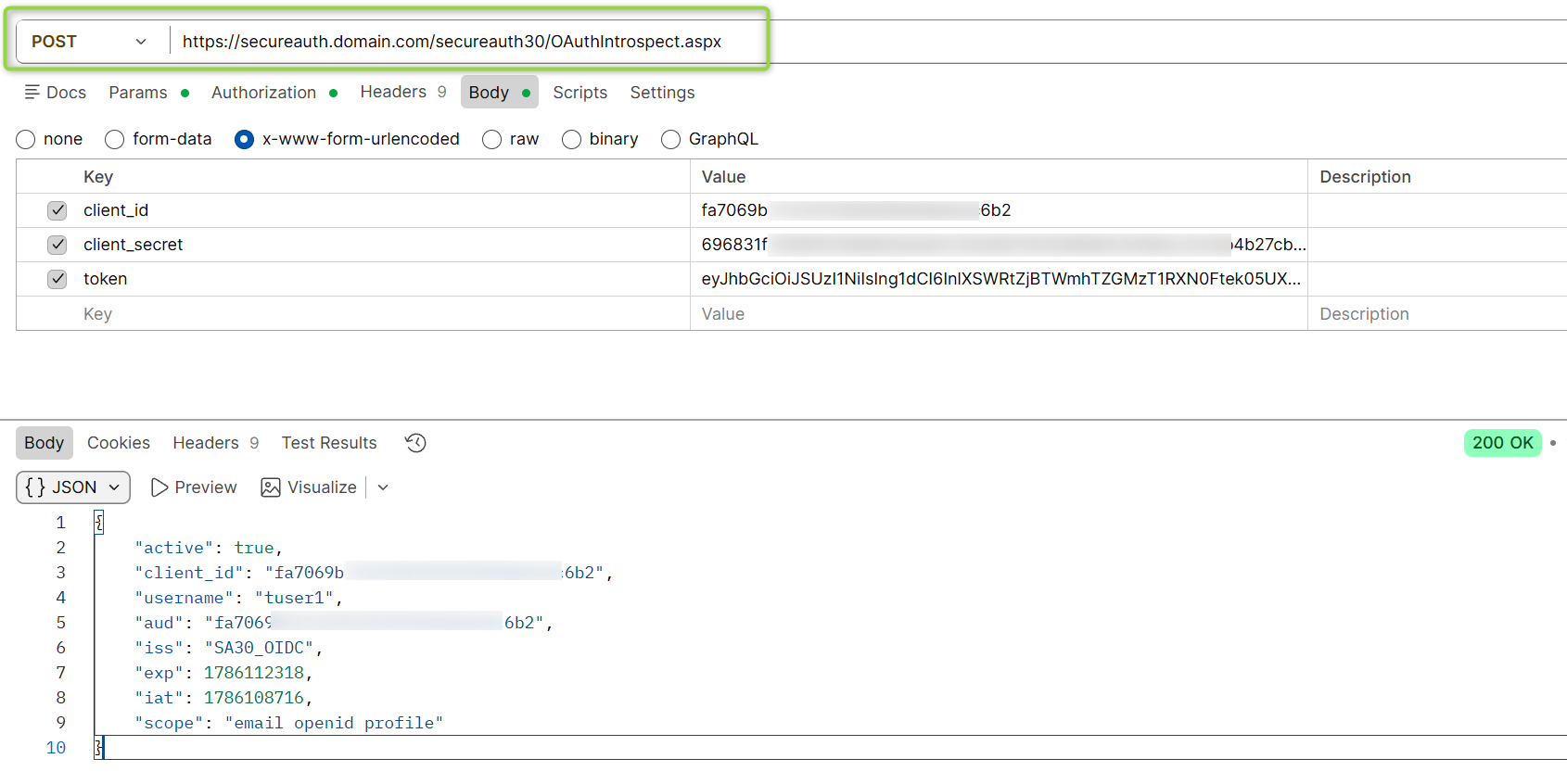Open the POST method dropdown
Image resolution: width=1567 pixels, height=784 pixels.
tap(90, 42)
